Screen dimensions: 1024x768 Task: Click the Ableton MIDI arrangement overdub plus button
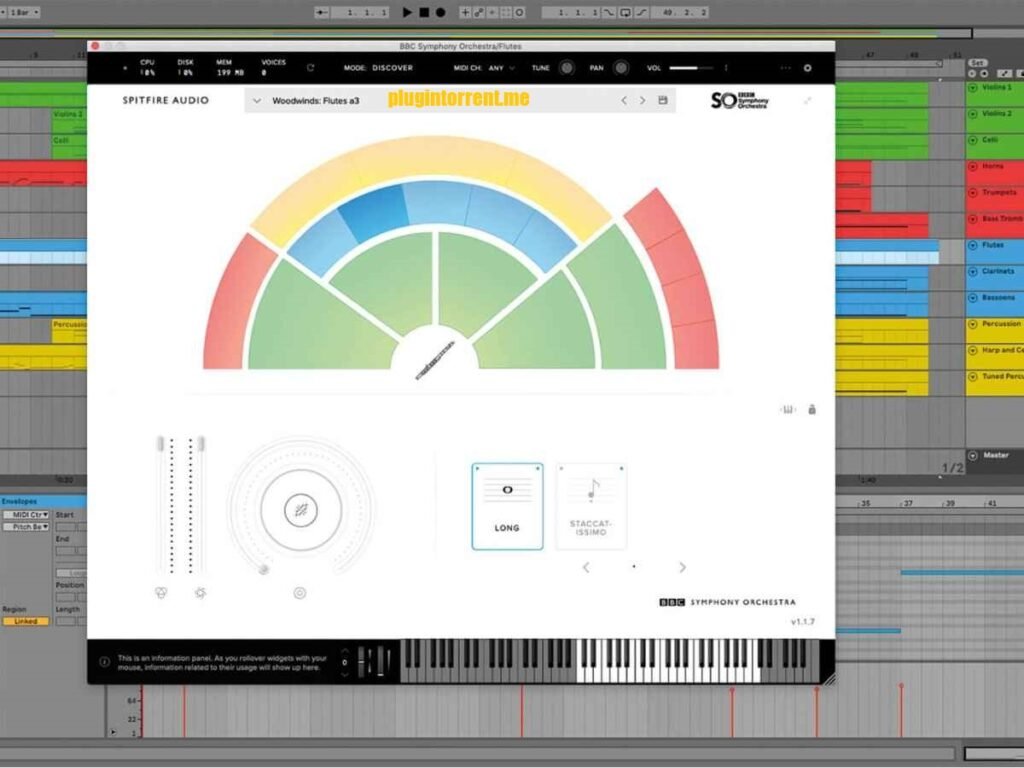click(465, 12)
